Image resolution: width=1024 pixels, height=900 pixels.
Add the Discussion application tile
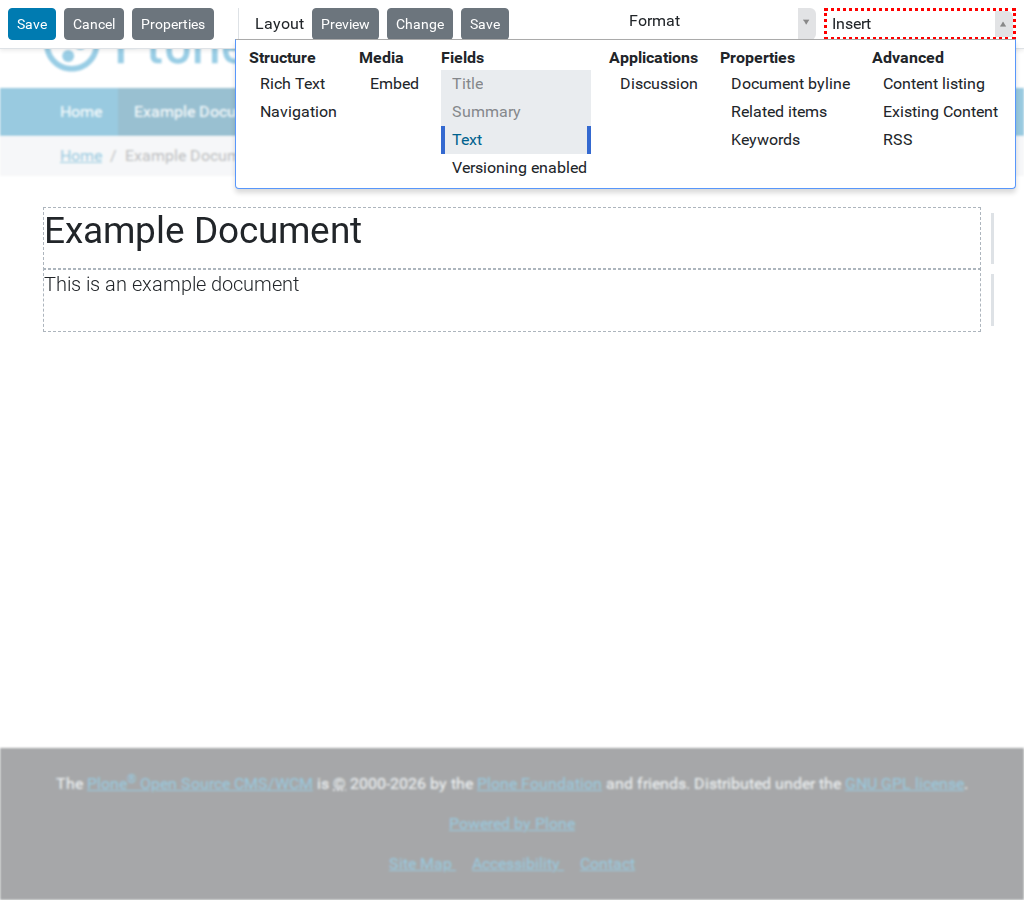coord(659,84)
